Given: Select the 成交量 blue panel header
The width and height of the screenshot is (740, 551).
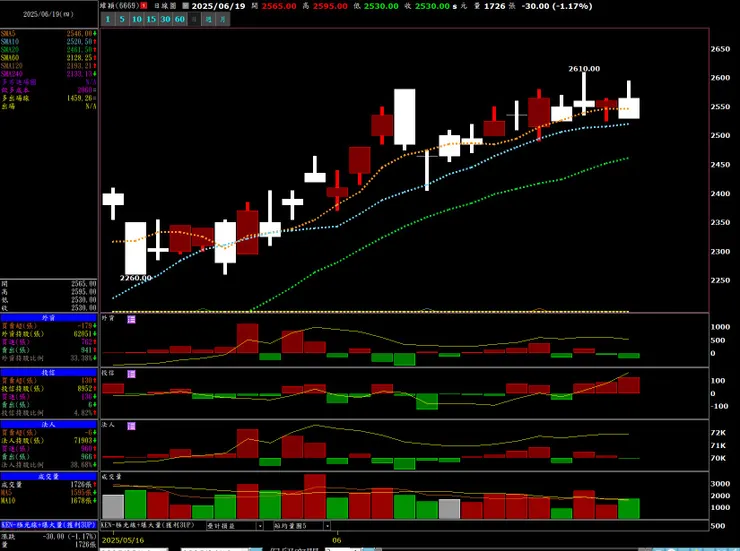Looking at the screenshot, I should (x=49, y=476).
